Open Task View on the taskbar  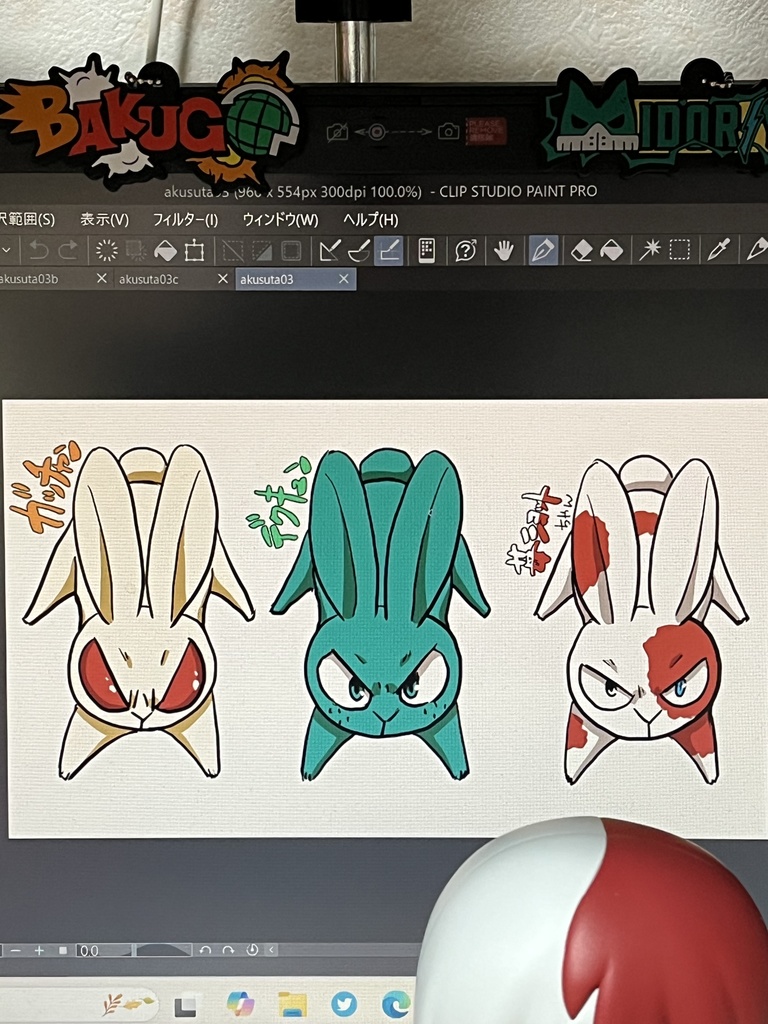(x=187, y=1005)
